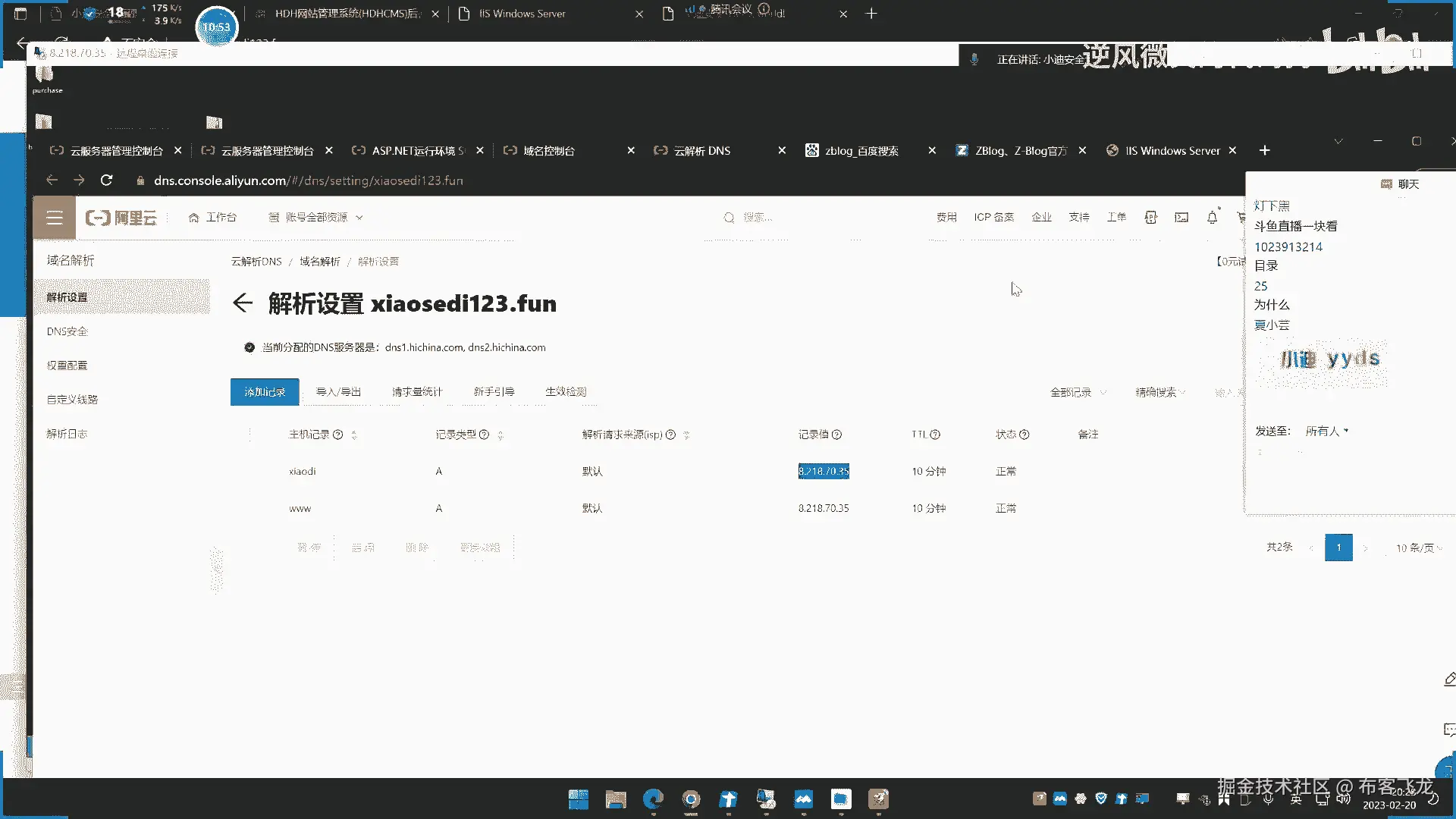Screen dimensions: 1456x819
Task: Click the Cloud Shell terminal icon
Action: pyautogui.click(x=1181, y=218)
